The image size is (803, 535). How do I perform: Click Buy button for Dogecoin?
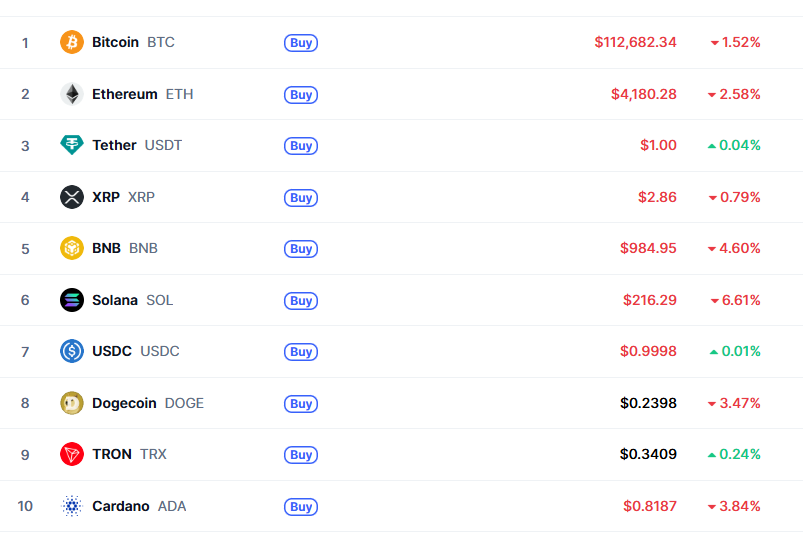301,403
